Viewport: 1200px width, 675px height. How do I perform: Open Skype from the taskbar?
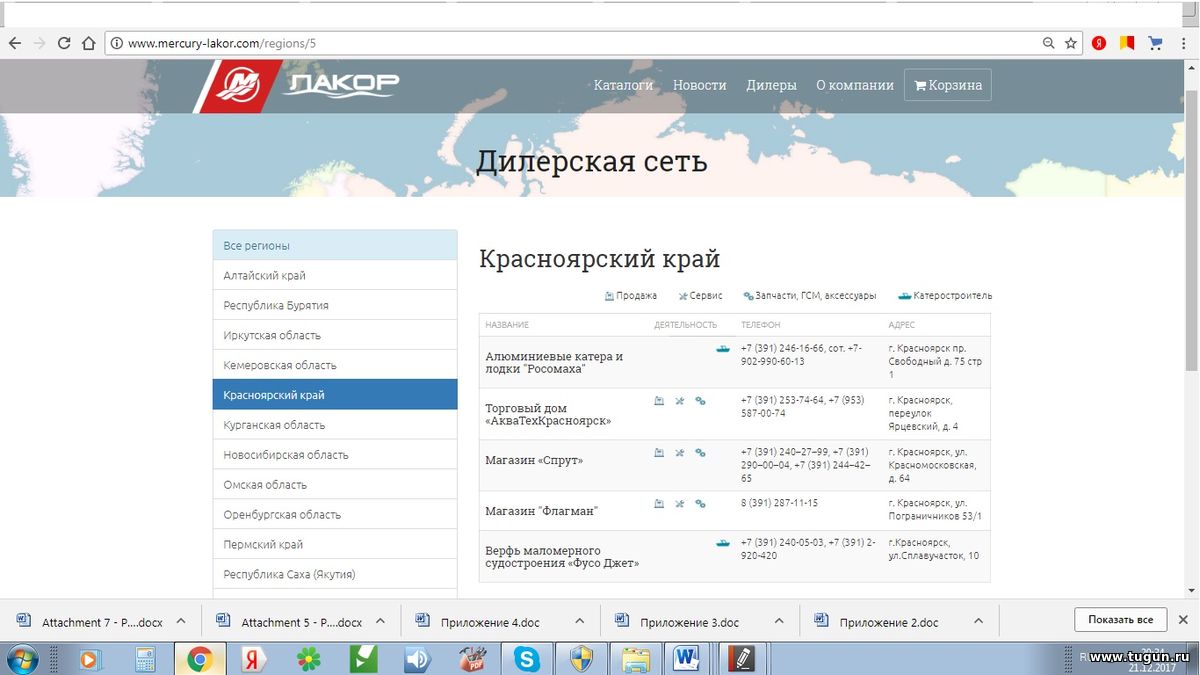coord(526,659)
